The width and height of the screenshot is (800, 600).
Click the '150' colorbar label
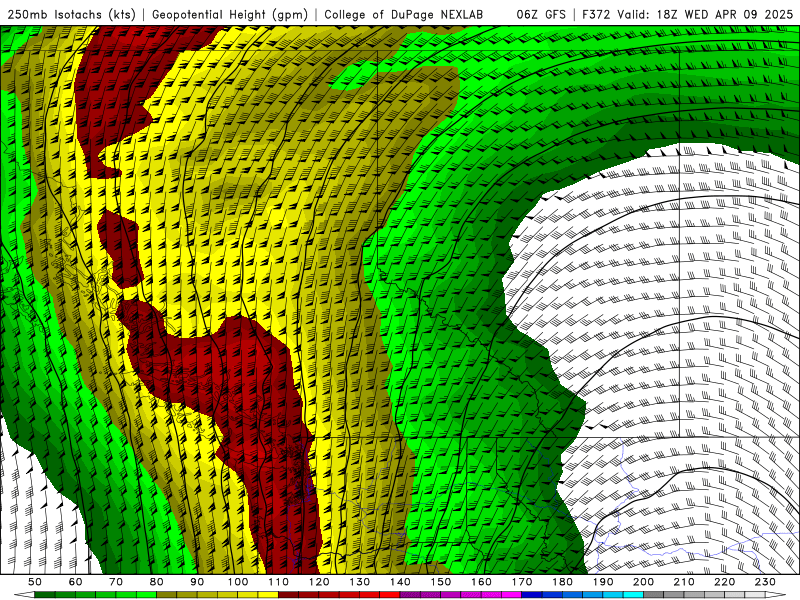click(x=441, y=582)
